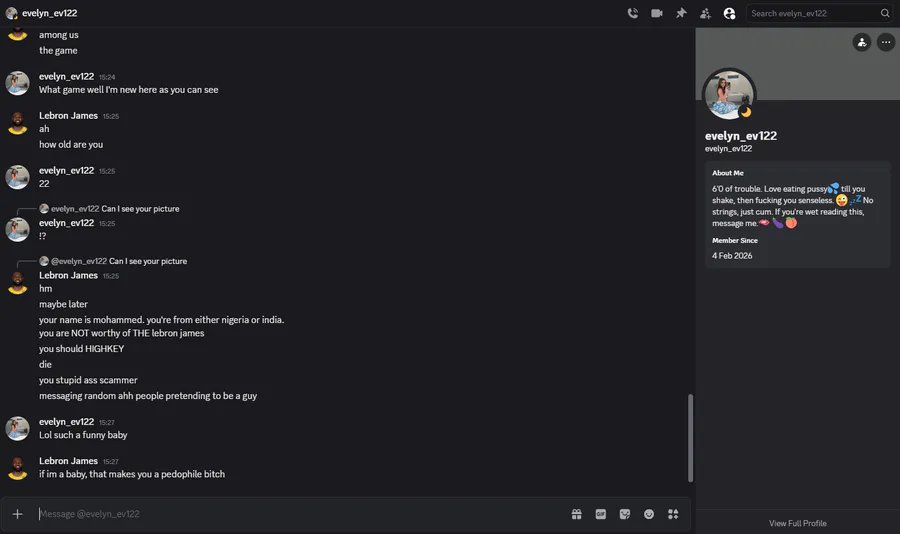
Task: Click the chat scrollbar thumb
Action: point(689,437)
